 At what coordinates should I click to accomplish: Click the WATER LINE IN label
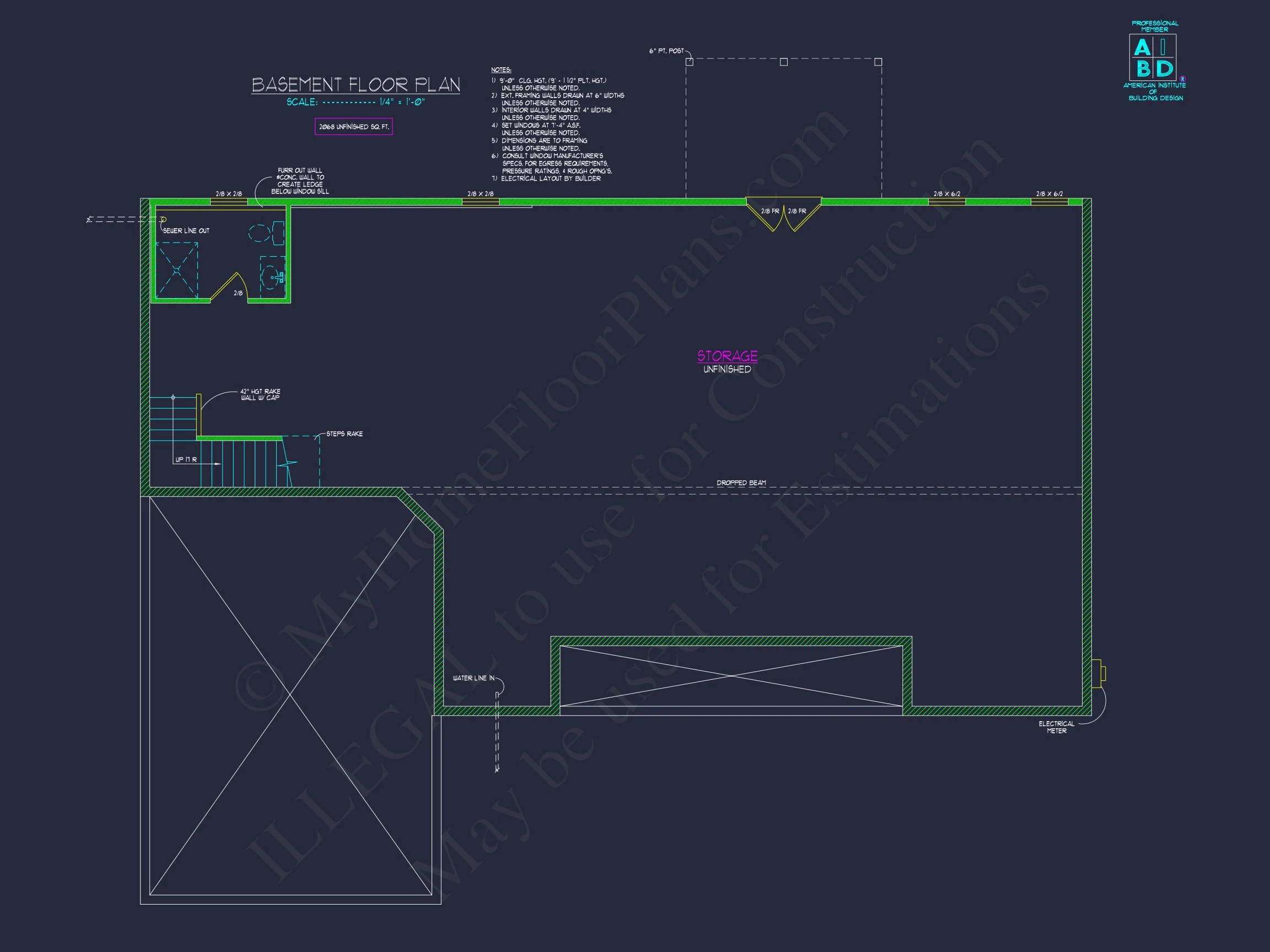(473, 678)
